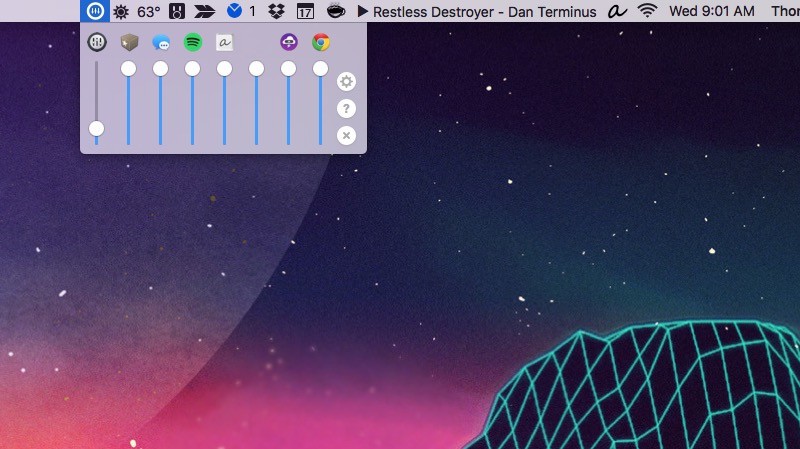This screenshot has height=449, width=800.
Task: Click the purple cloud app icon
Action: pyautogui.click(x=288, y=43)
